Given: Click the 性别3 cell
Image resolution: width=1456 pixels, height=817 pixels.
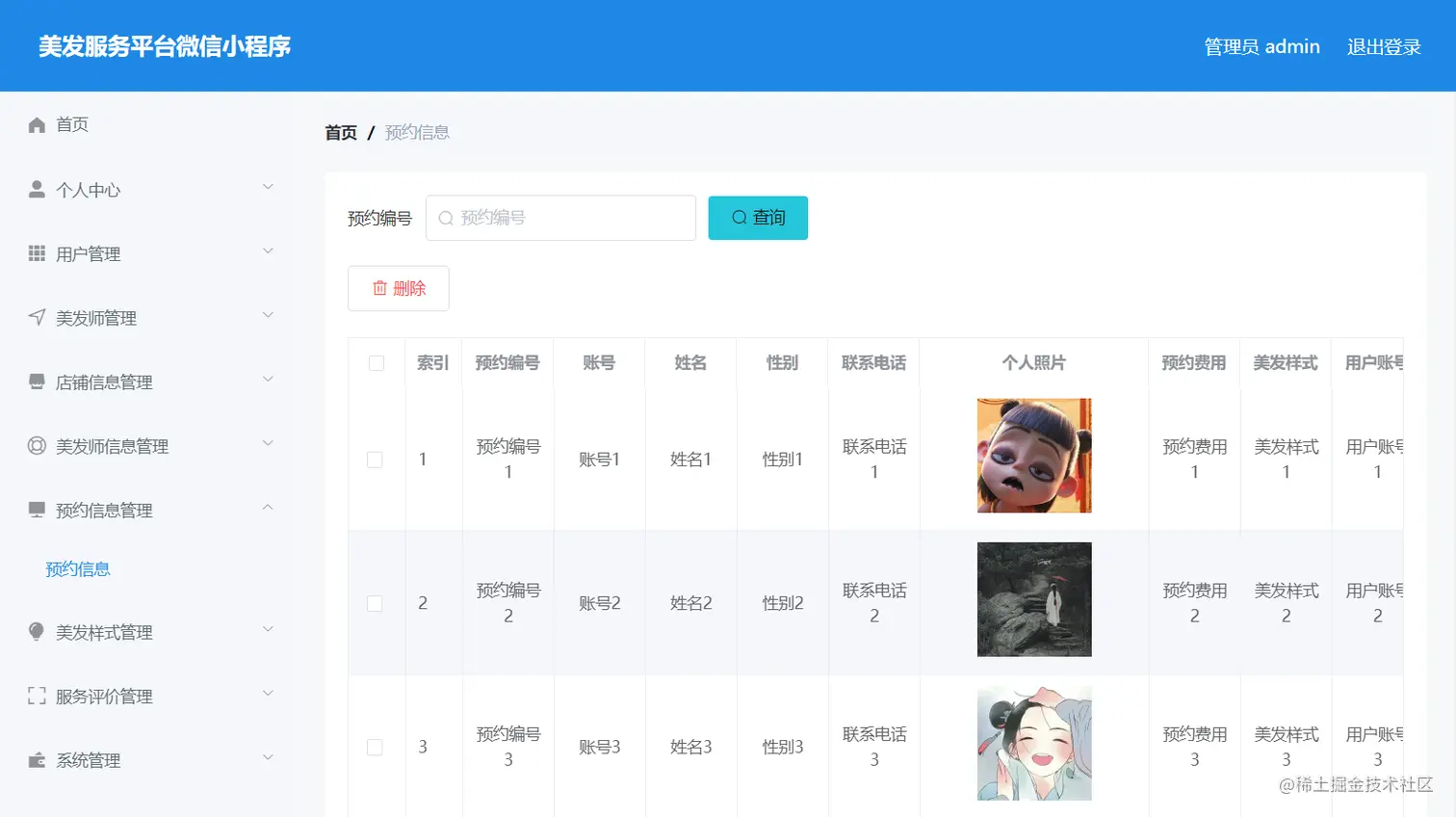Looking at the screenshot, I should (x=783, y=747).
